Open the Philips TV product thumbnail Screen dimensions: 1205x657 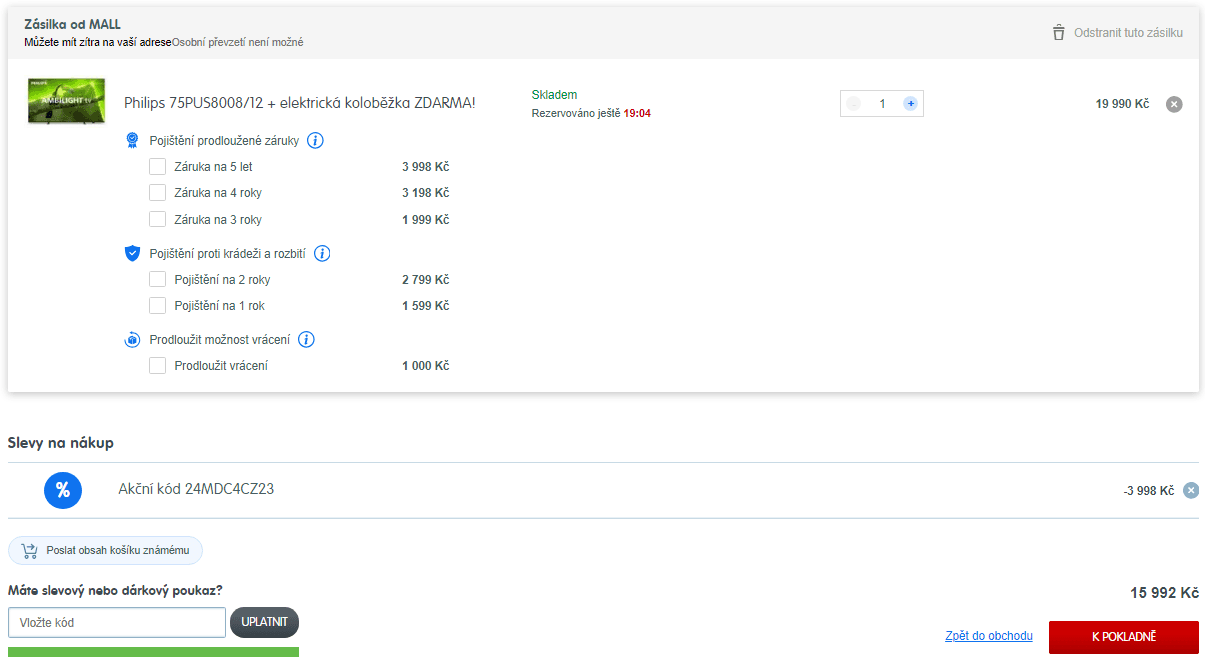(x=66, y=101)
